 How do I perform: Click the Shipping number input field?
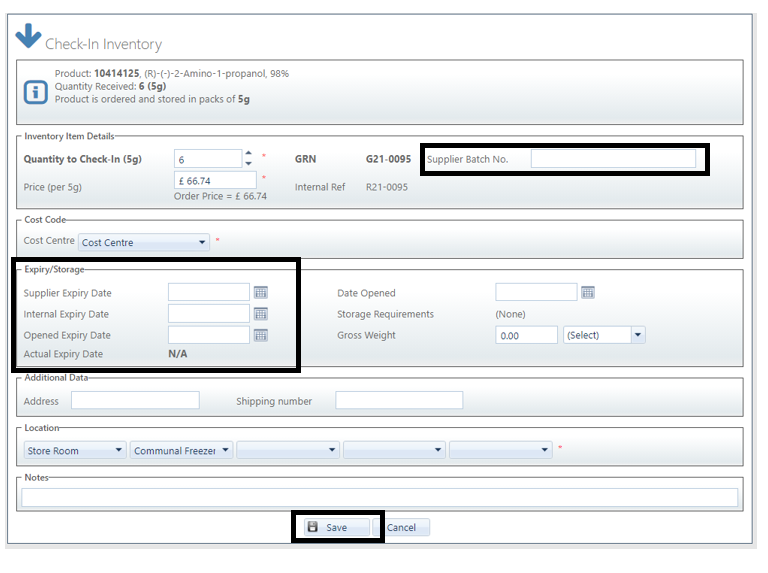[x=399, y=400]
